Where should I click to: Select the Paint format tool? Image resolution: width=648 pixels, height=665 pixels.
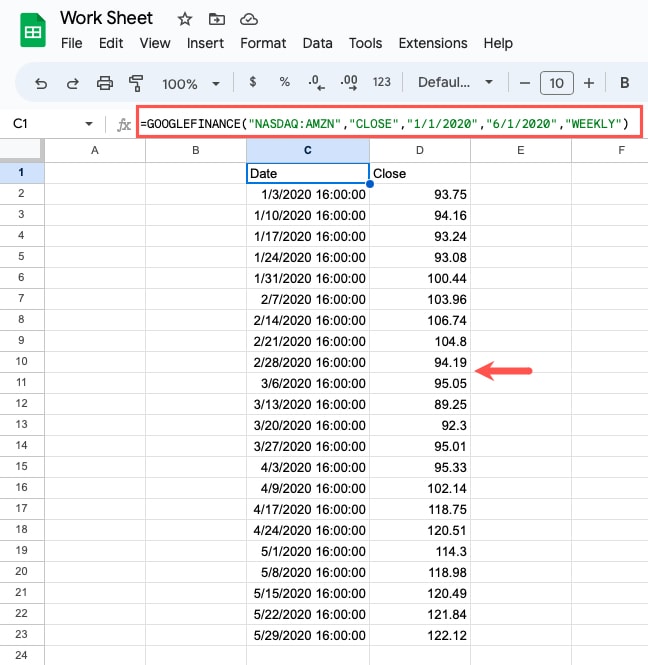(x=136, y=83)
